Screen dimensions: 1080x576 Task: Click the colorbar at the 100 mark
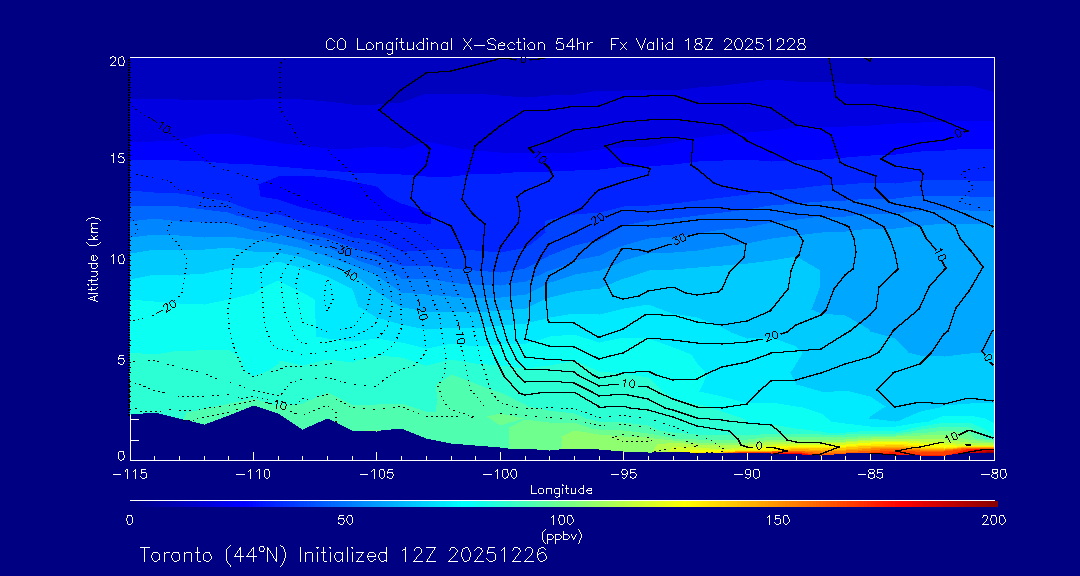point(562,502)
